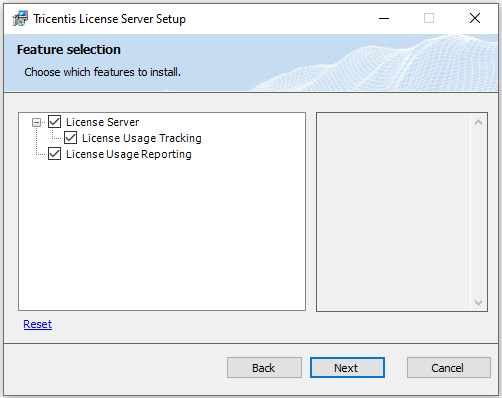Close the Tricentis License Server Setup window
The width and height of the screenshot is (502, 398).
click(x=475, y=18)
